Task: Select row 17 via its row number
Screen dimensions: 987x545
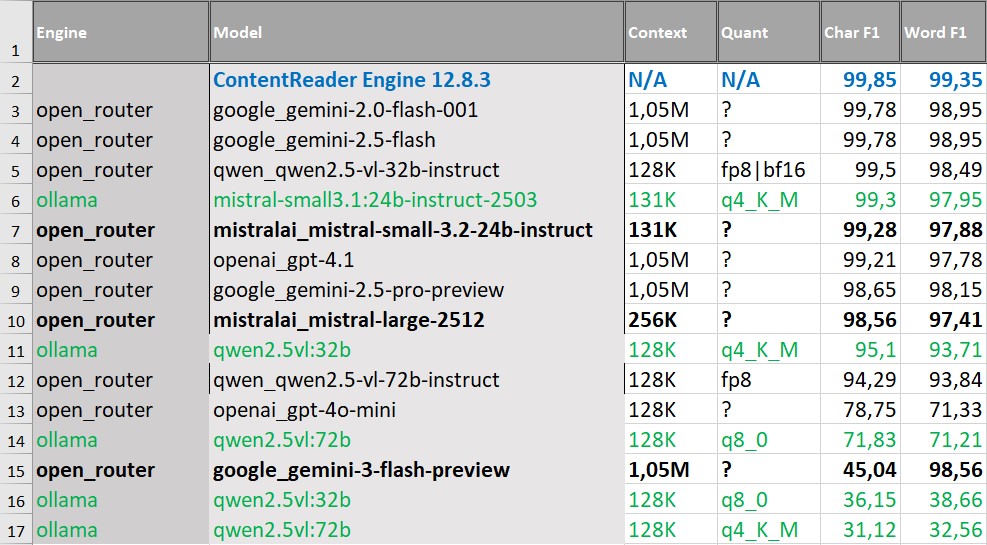Action: 16,530
